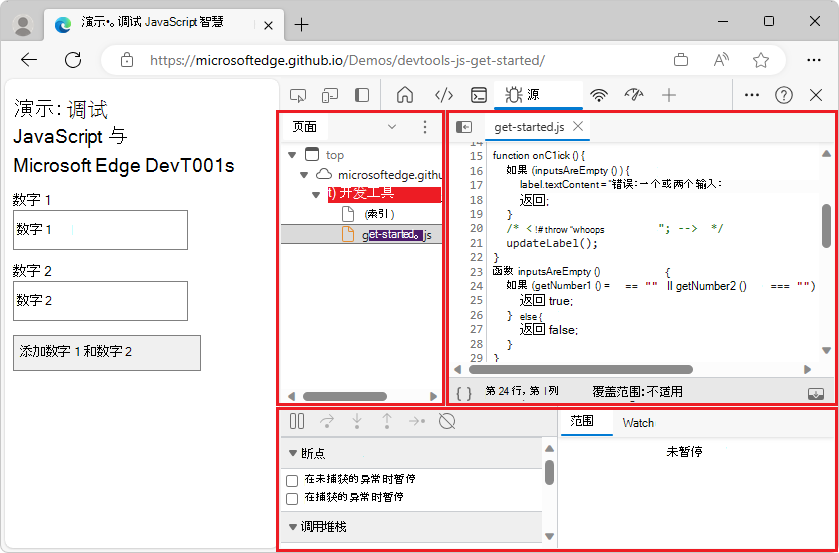Click the pretty print braces icon
Screen dimensions: 839x553
(x=464, y=393)
